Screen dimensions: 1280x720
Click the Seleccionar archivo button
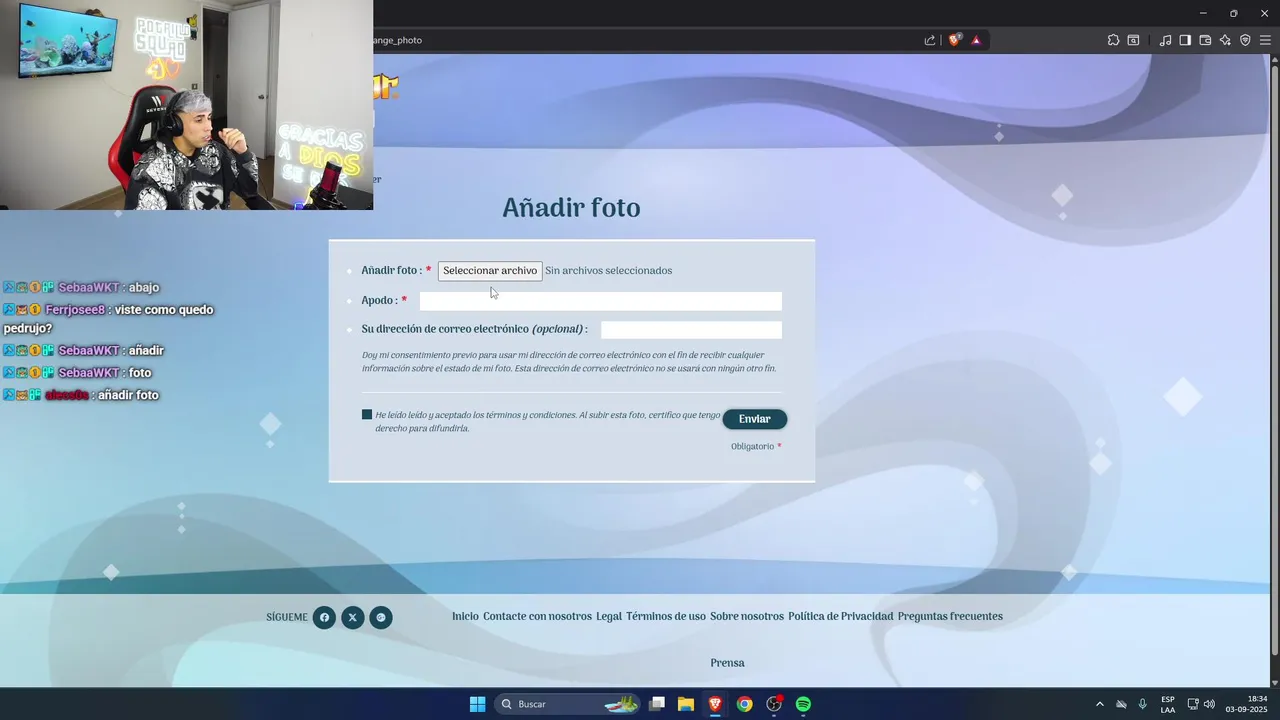[x=490, y=271]
